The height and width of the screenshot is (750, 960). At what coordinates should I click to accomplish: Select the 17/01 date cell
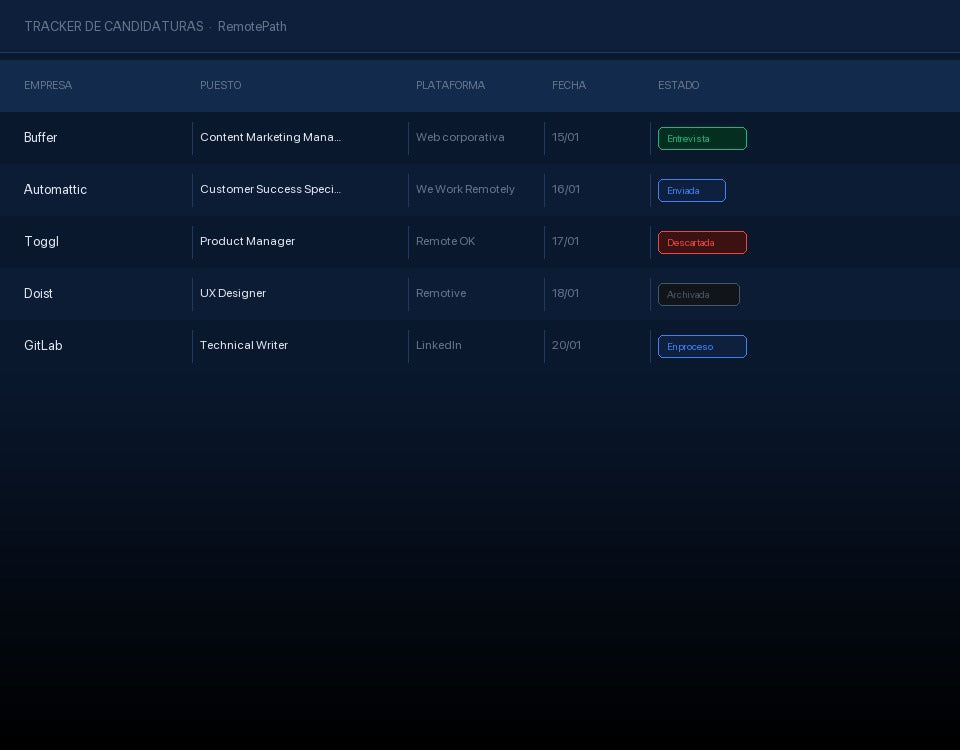[565, 241]
